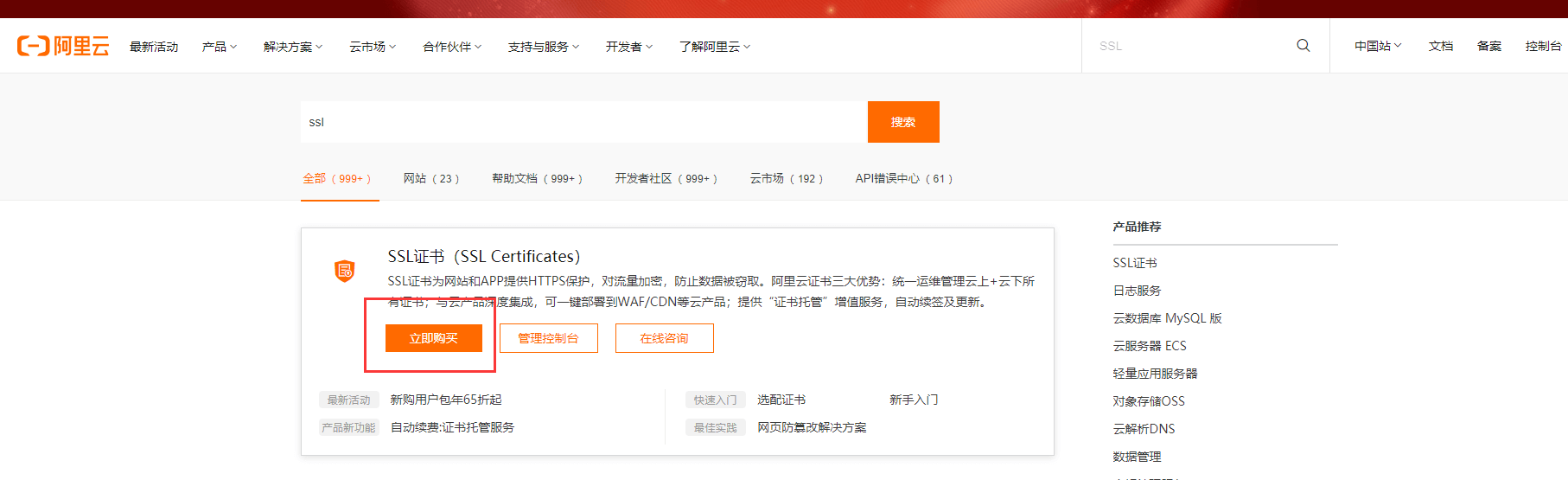
Task: Click the SSL certificate shield icon
Action: point(345,271)
